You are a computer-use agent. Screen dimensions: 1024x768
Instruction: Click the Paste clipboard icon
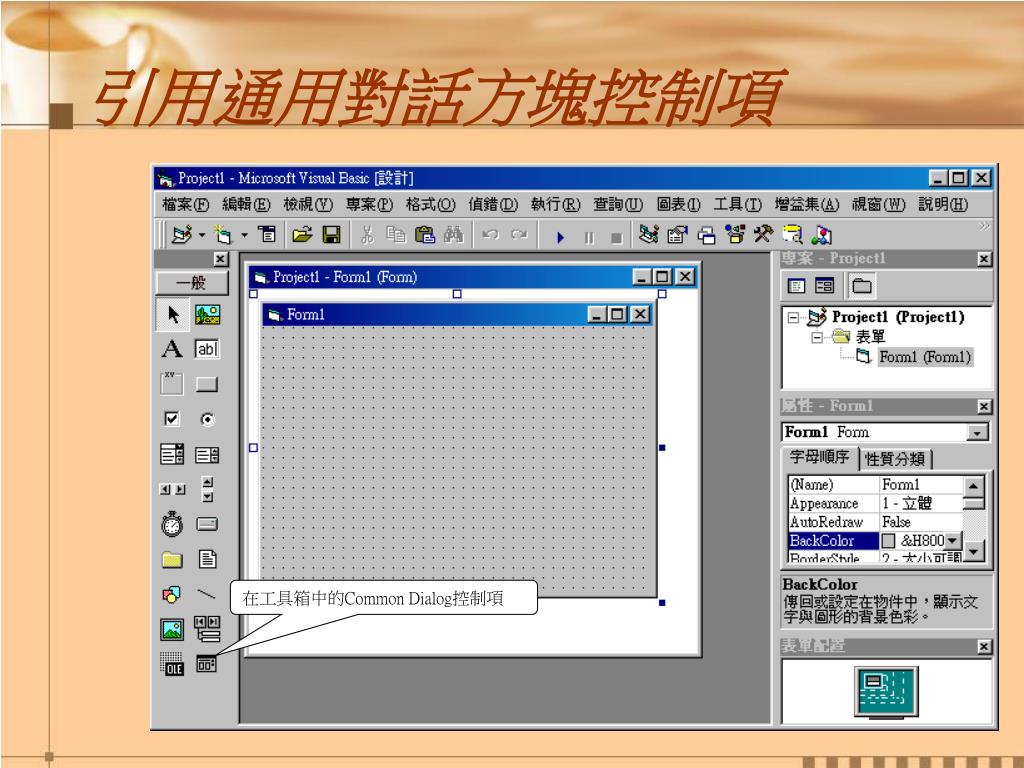point(424,235)
